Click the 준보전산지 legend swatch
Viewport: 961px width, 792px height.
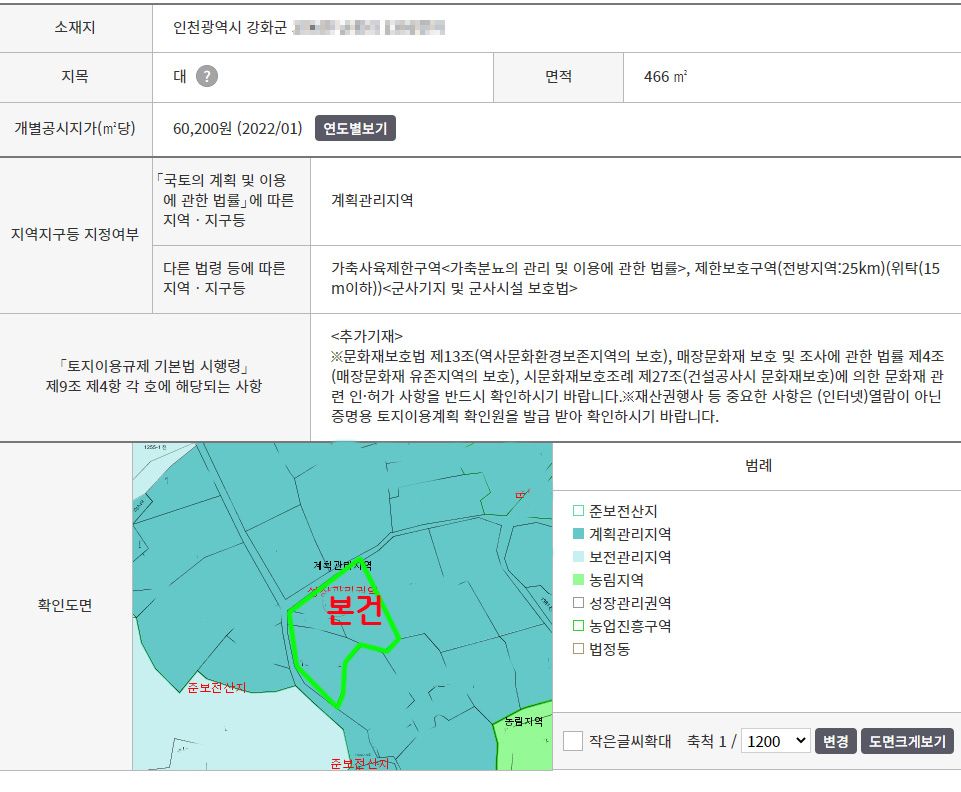coord(578,511)
